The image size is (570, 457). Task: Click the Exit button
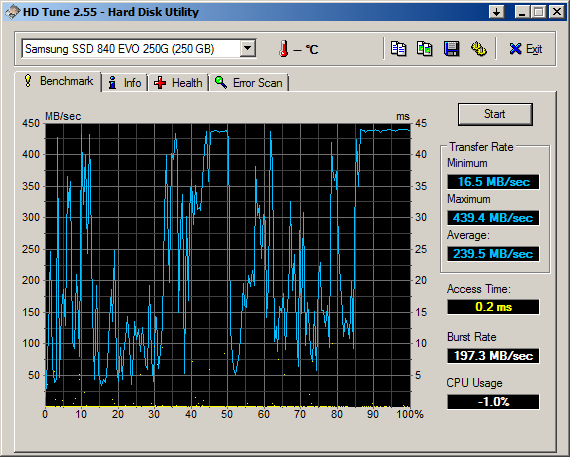pyautogui.click(x=526, y=49)
